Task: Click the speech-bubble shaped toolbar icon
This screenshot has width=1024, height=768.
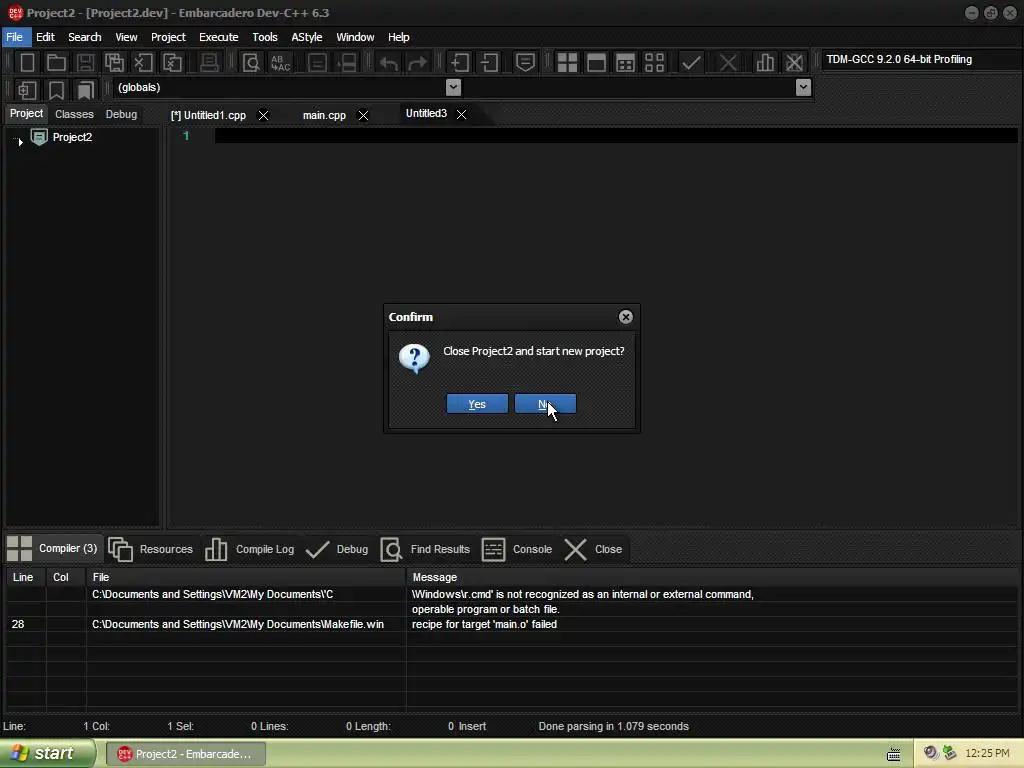Action: [525, 63]
